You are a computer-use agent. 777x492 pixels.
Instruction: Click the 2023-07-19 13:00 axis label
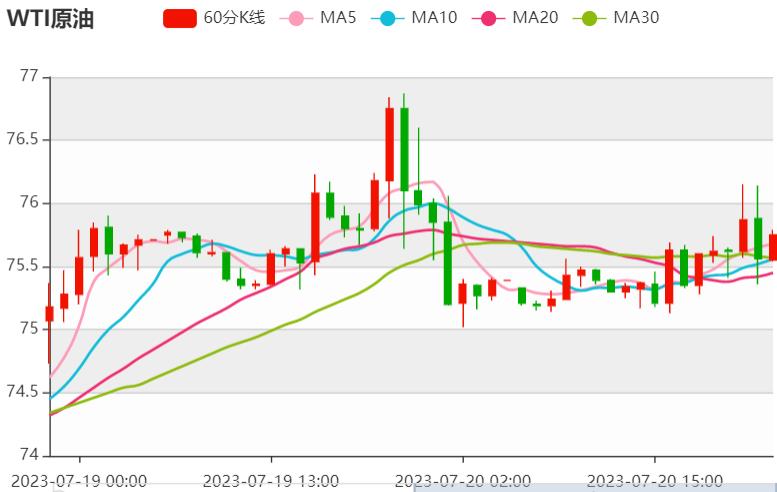(x=271, y=481)
